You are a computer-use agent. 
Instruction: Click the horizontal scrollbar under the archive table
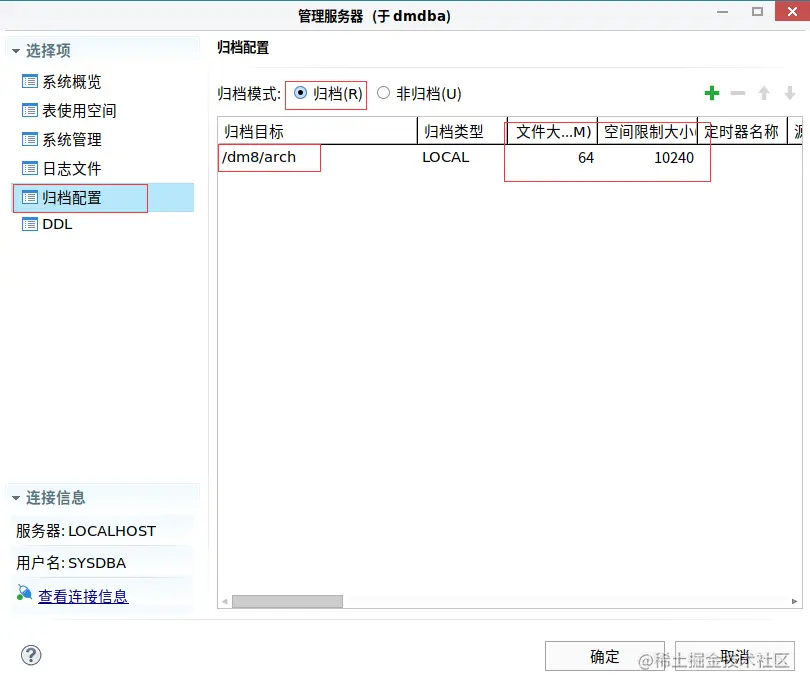[287, 600]
